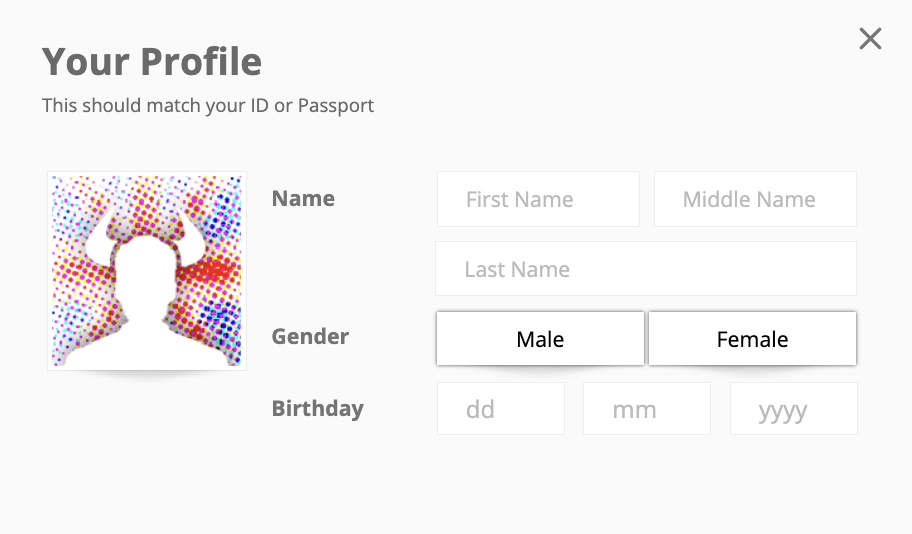Click the Birthday label
The height and width of the screenshot is (534, 912).
tap(318, 408)
